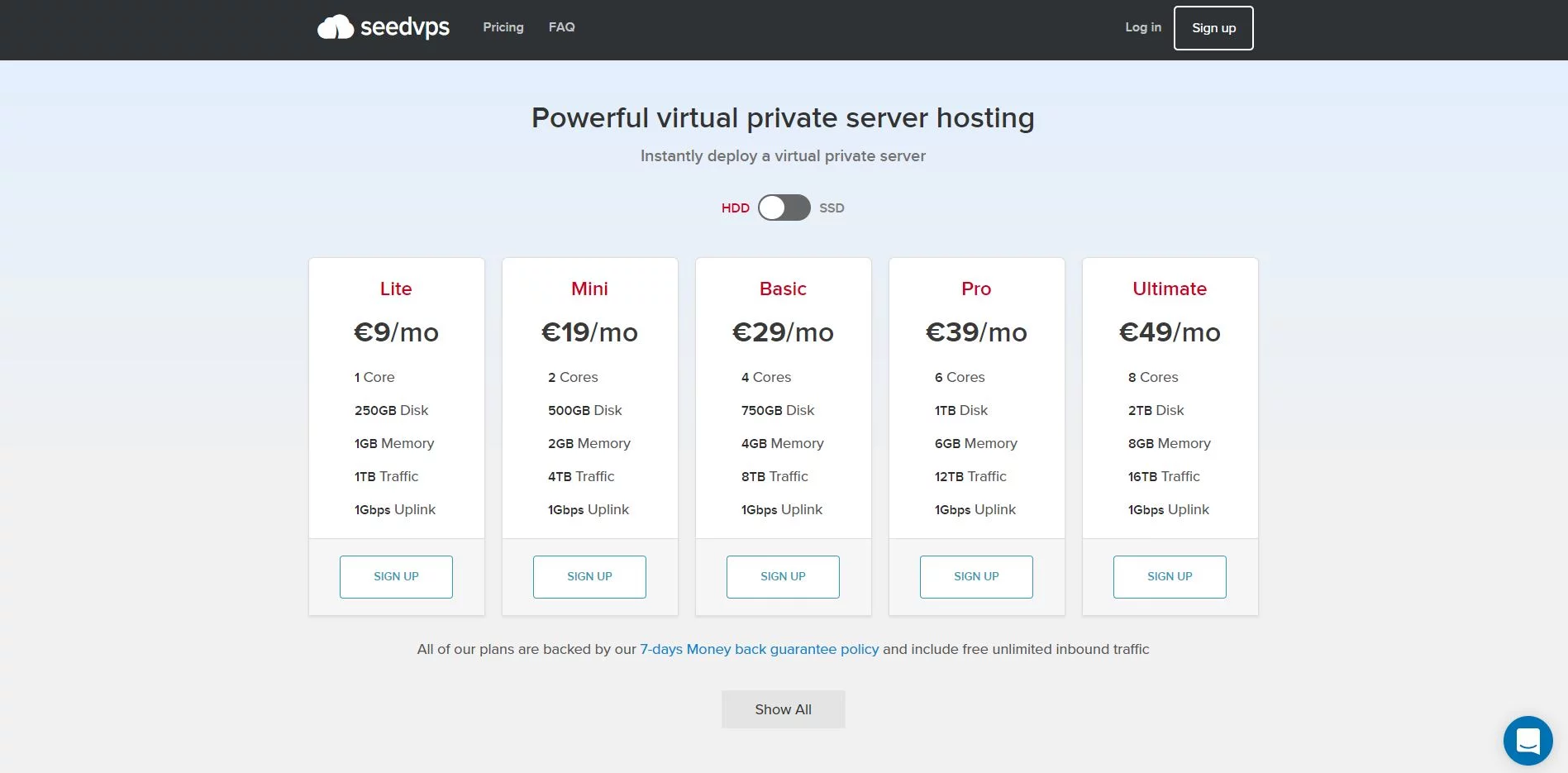Click the Show All button

[x=783, y=709]
